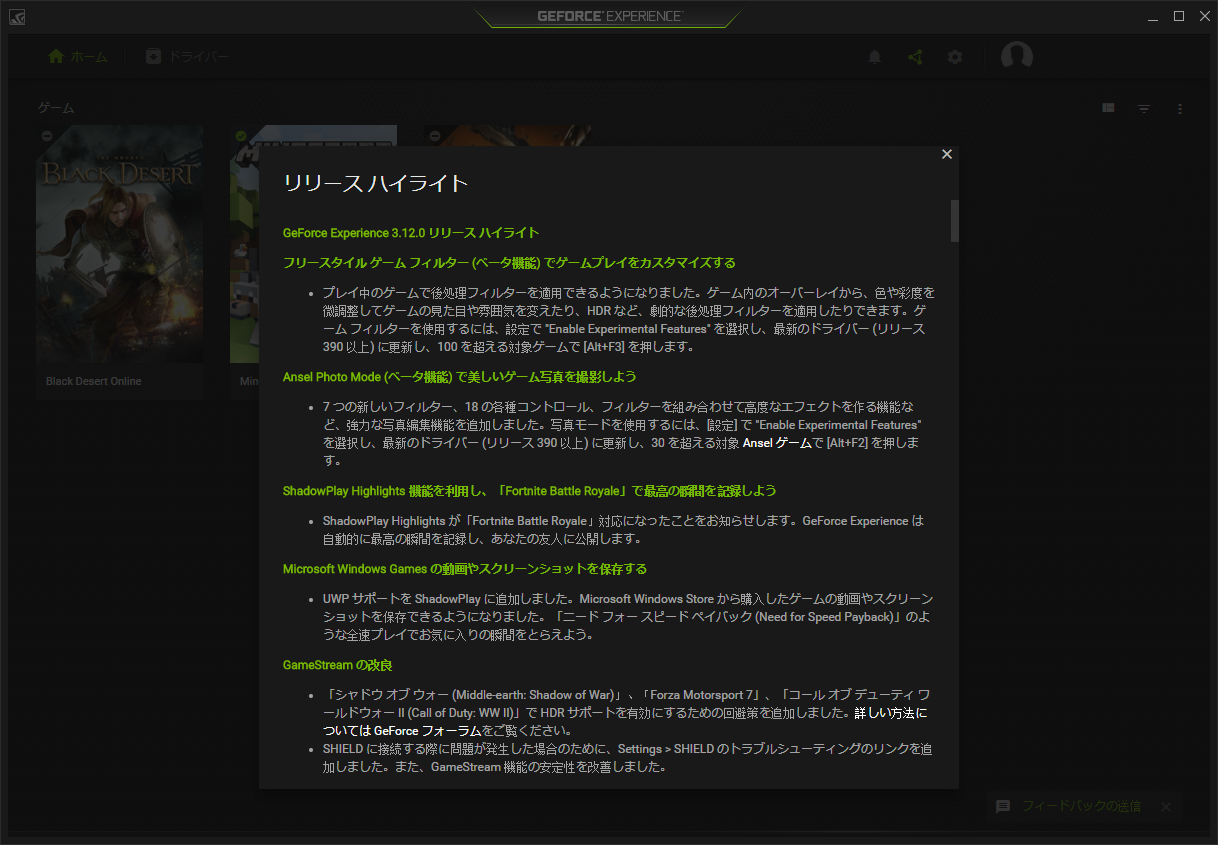This screenshot has height=845, width=1218.
Task: Click the Minecraft optimized checkmark badge
Action: (x=241, y=136)
